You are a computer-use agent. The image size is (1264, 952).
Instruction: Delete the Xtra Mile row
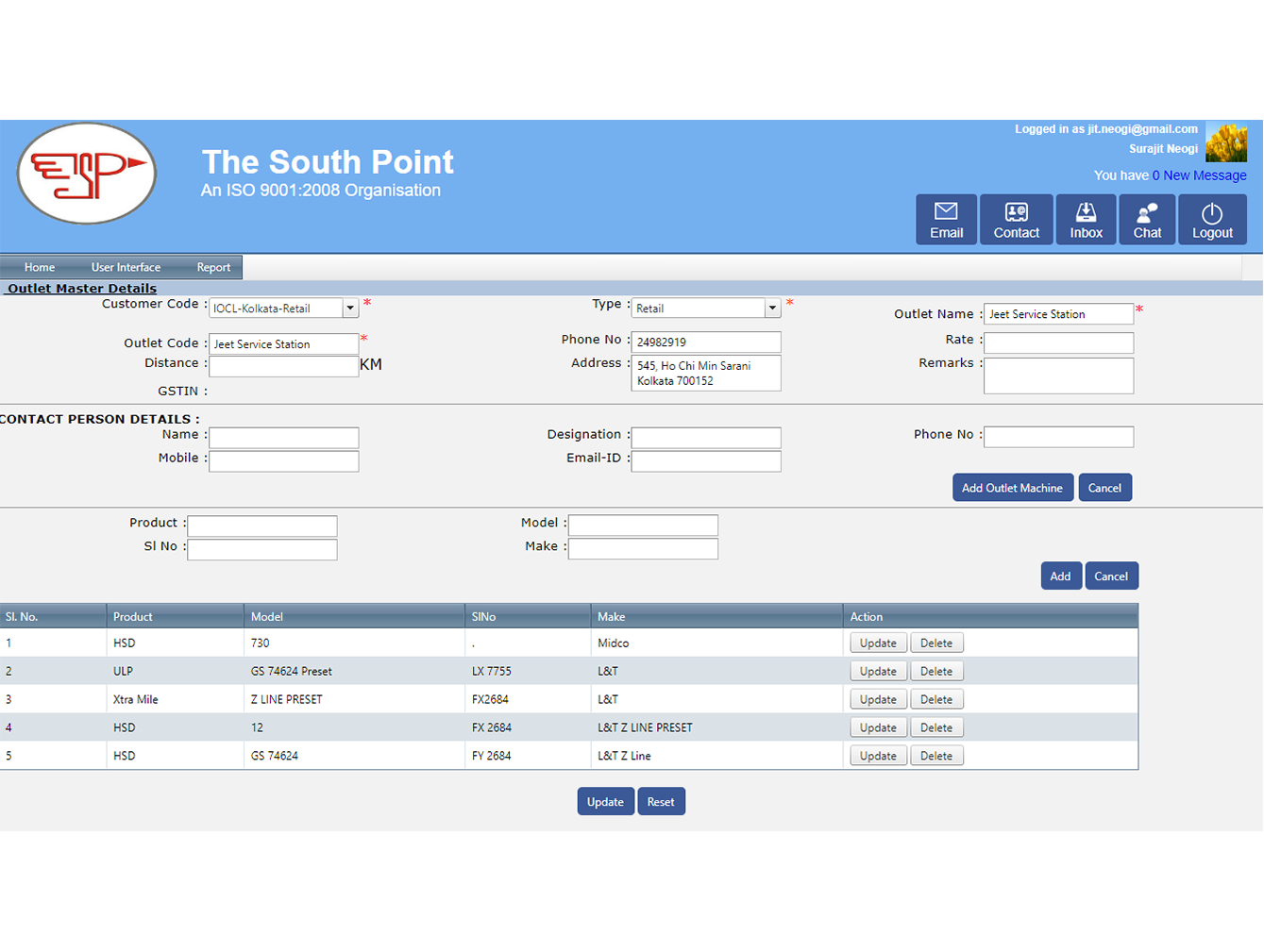click(936, 700)
